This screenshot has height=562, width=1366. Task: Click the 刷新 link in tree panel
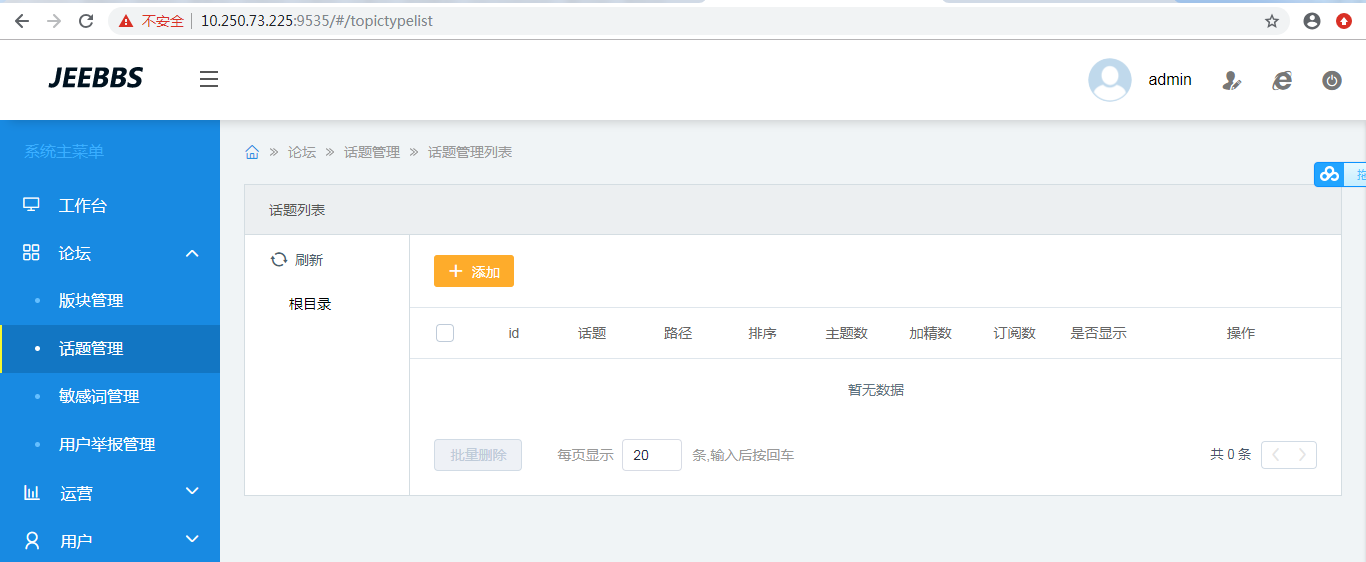[x=297, y=260]
